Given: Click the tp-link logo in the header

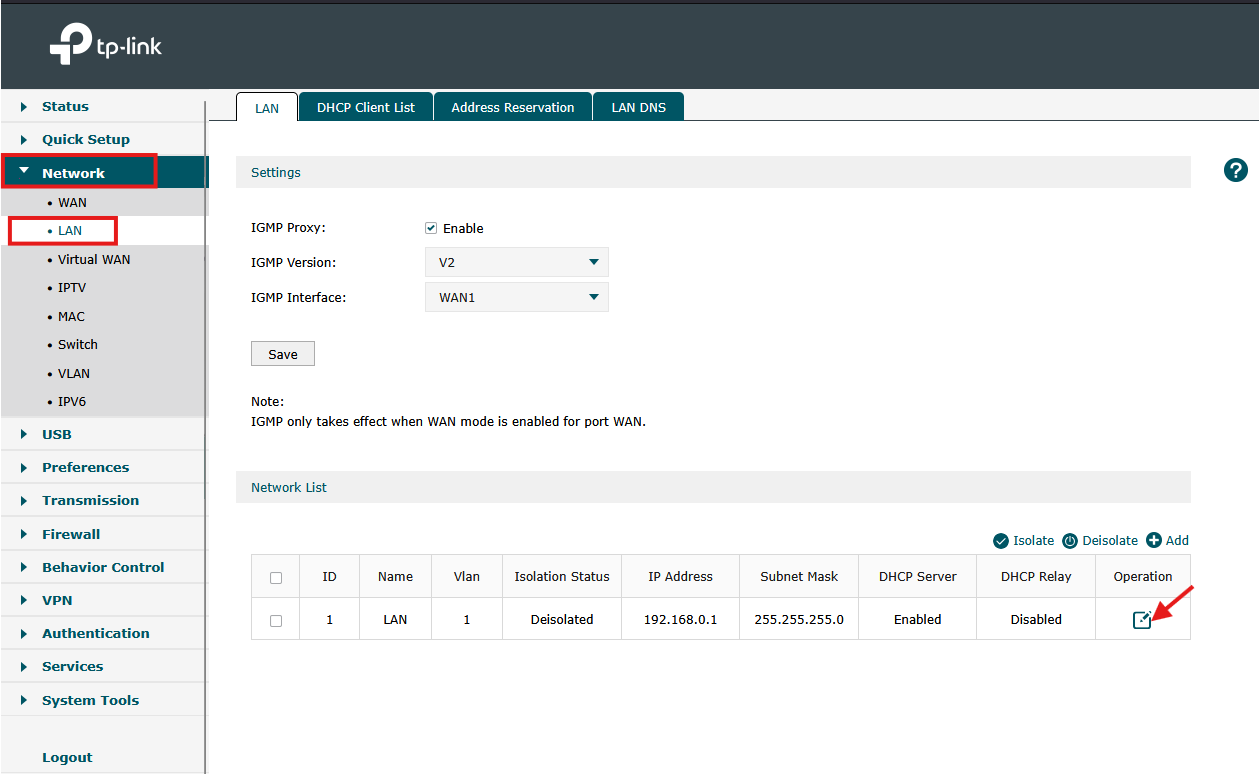Looking at the screenshot, I should (104, 44).
